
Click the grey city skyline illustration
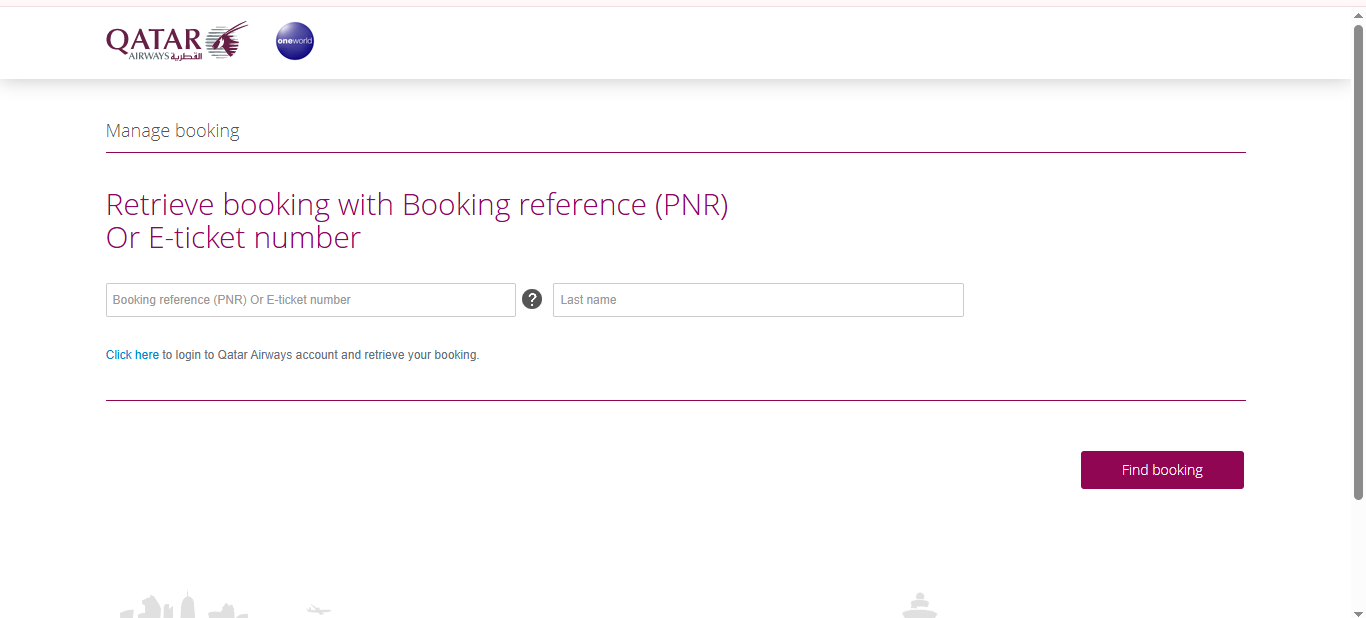(x=184, y=606)
